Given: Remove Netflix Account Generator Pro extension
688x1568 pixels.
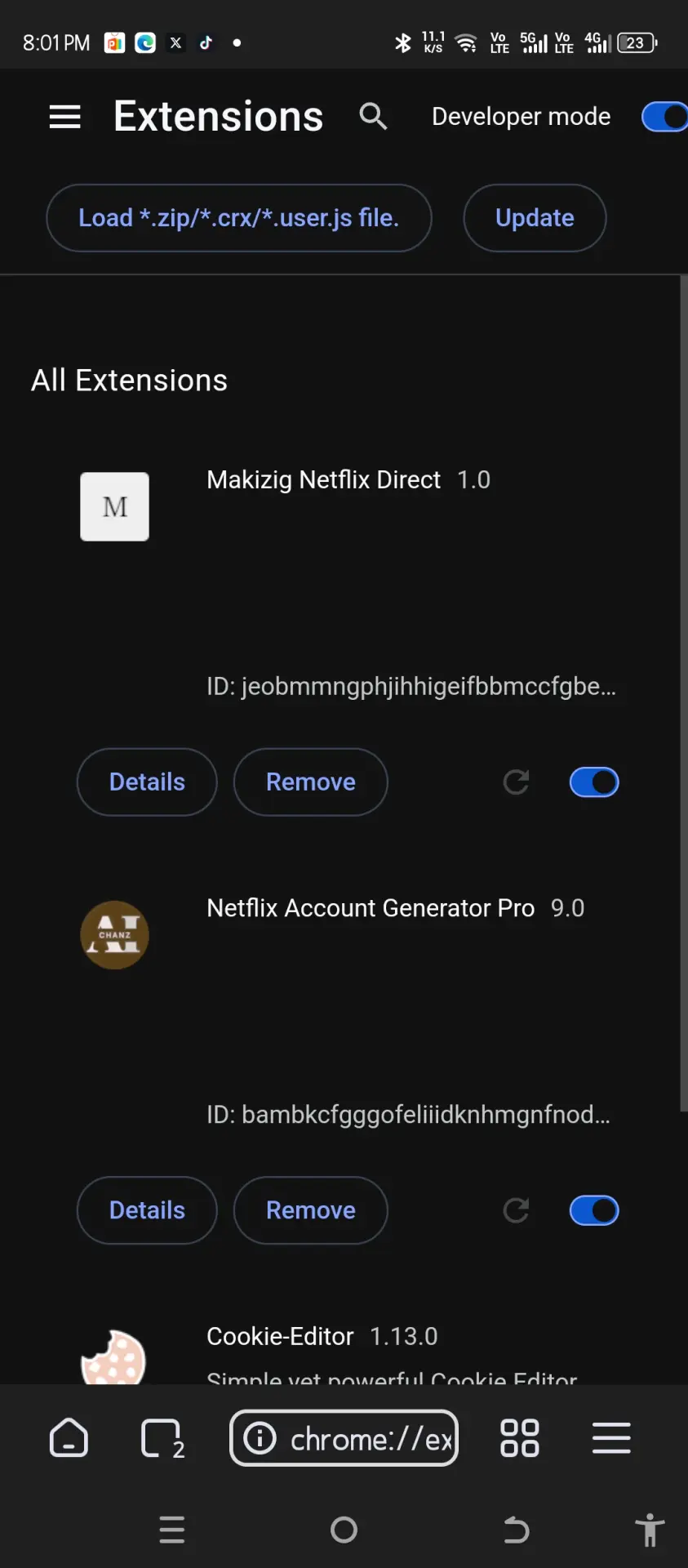Looking at the screenshot, I should pos(311,1209).
